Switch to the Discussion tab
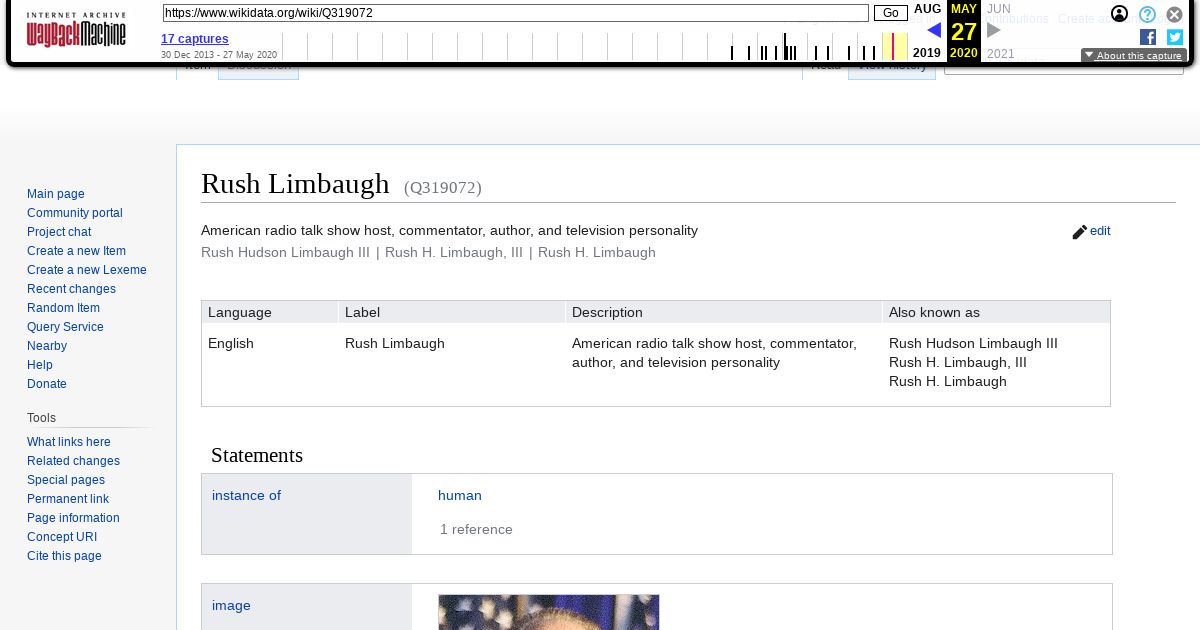 258,70
